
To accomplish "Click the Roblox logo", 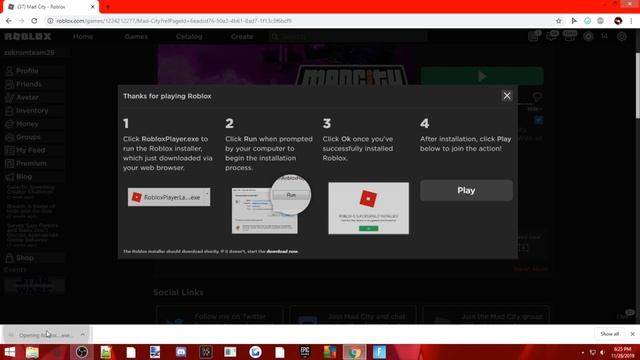I will 28,36.
